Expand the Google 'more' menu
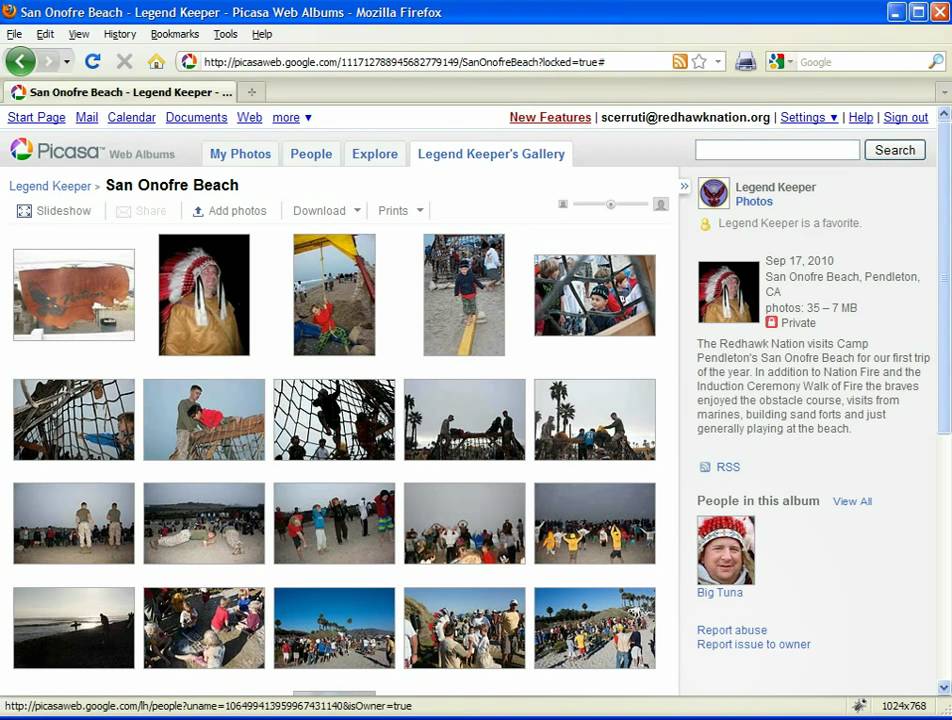 point(292,117)
